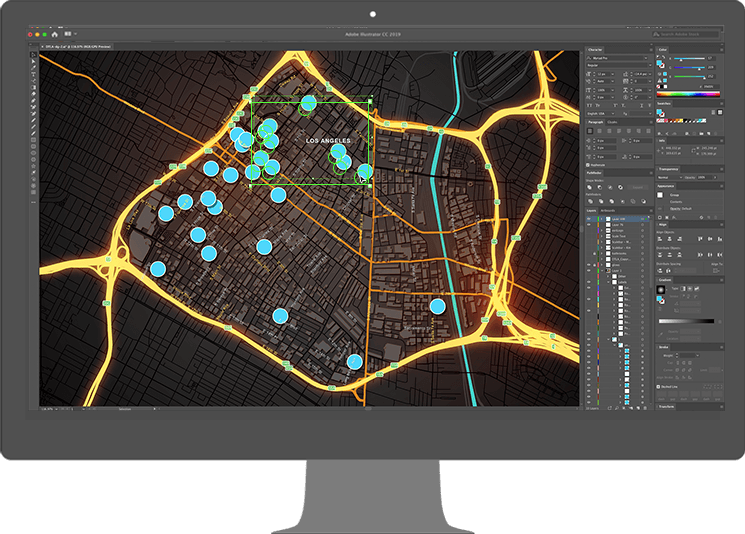Image resolution: width=745 pixels, height=534 pixels.
Task: Click Horizontal Align Center in Align panel
Action: click(669, 239)
